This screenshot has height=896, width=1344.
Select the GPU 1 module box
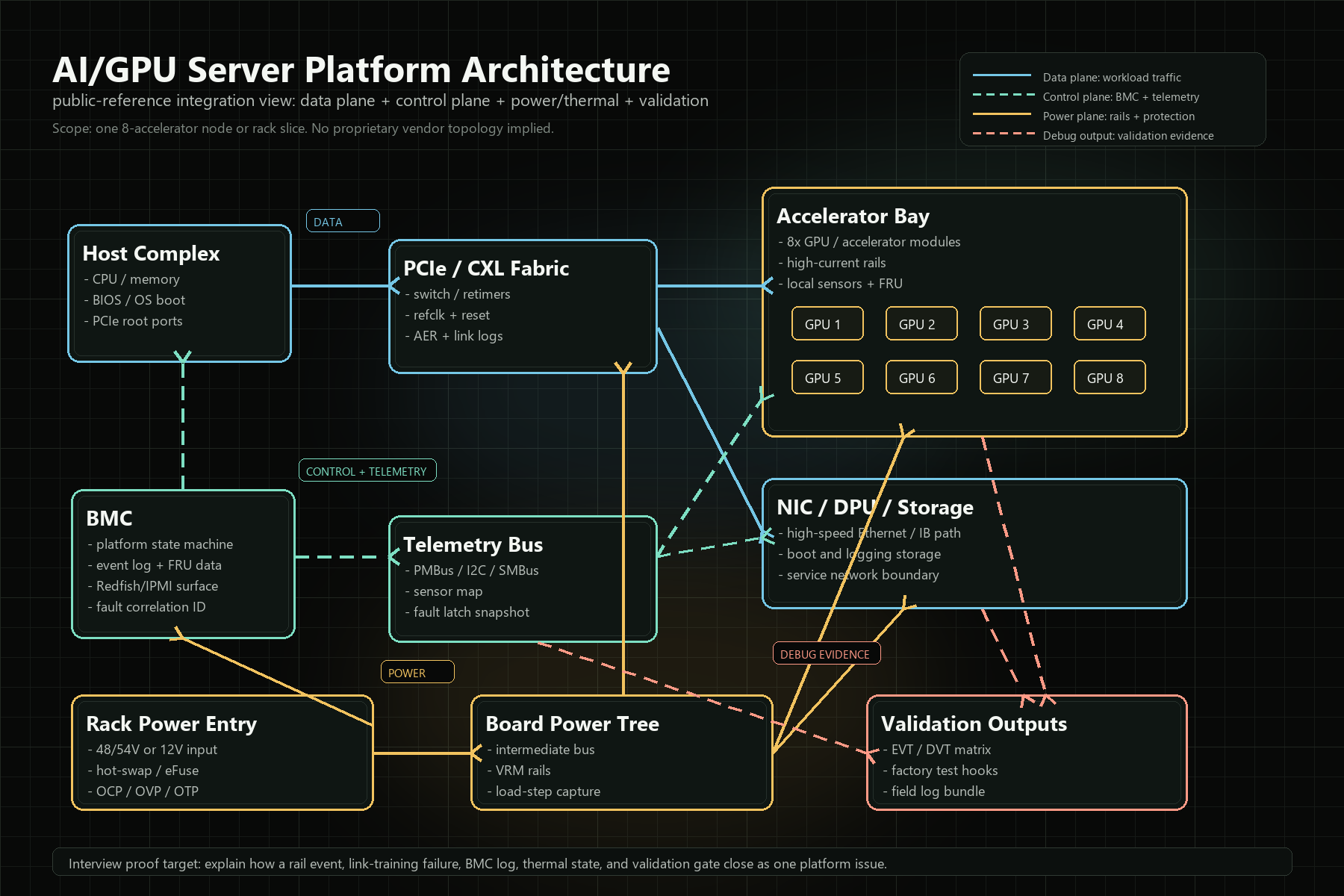coord(827,323)
